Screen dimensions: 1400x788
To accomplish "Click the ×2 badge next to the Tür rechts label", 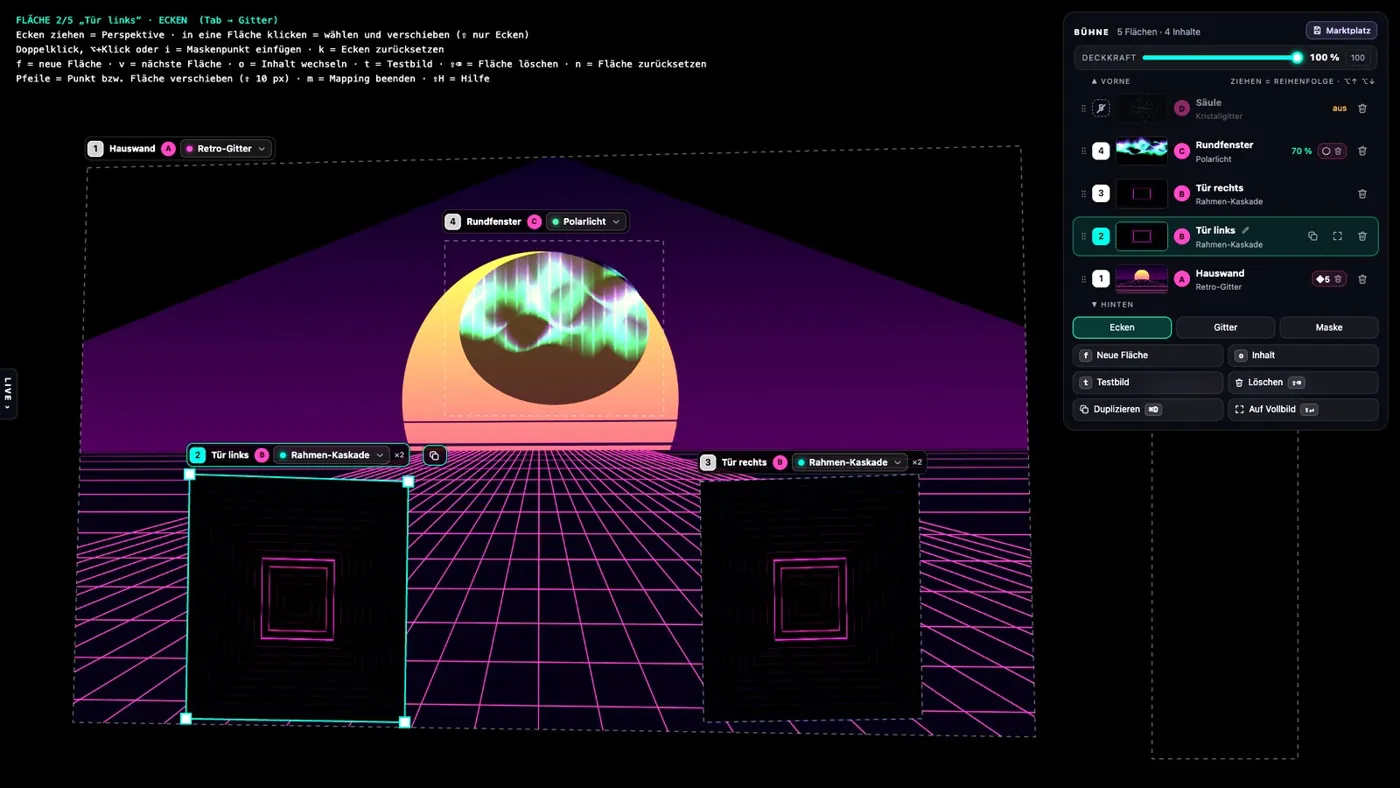I will [x=917, y=463].
